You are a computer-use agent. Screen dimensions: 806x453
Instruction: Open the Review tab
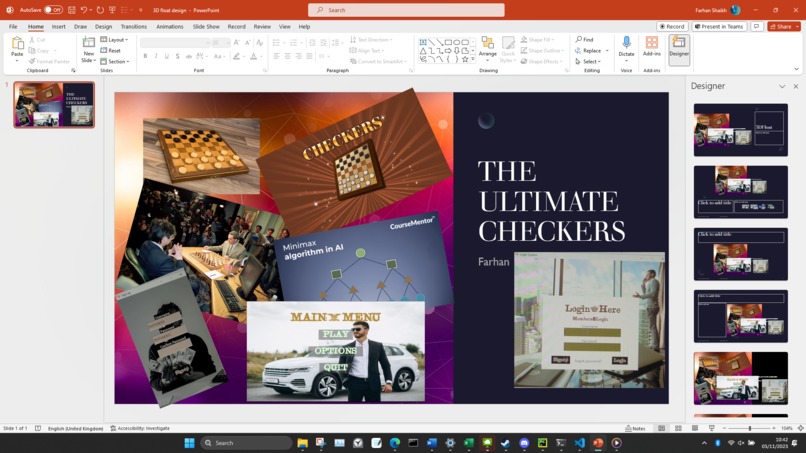click(262, 26)
